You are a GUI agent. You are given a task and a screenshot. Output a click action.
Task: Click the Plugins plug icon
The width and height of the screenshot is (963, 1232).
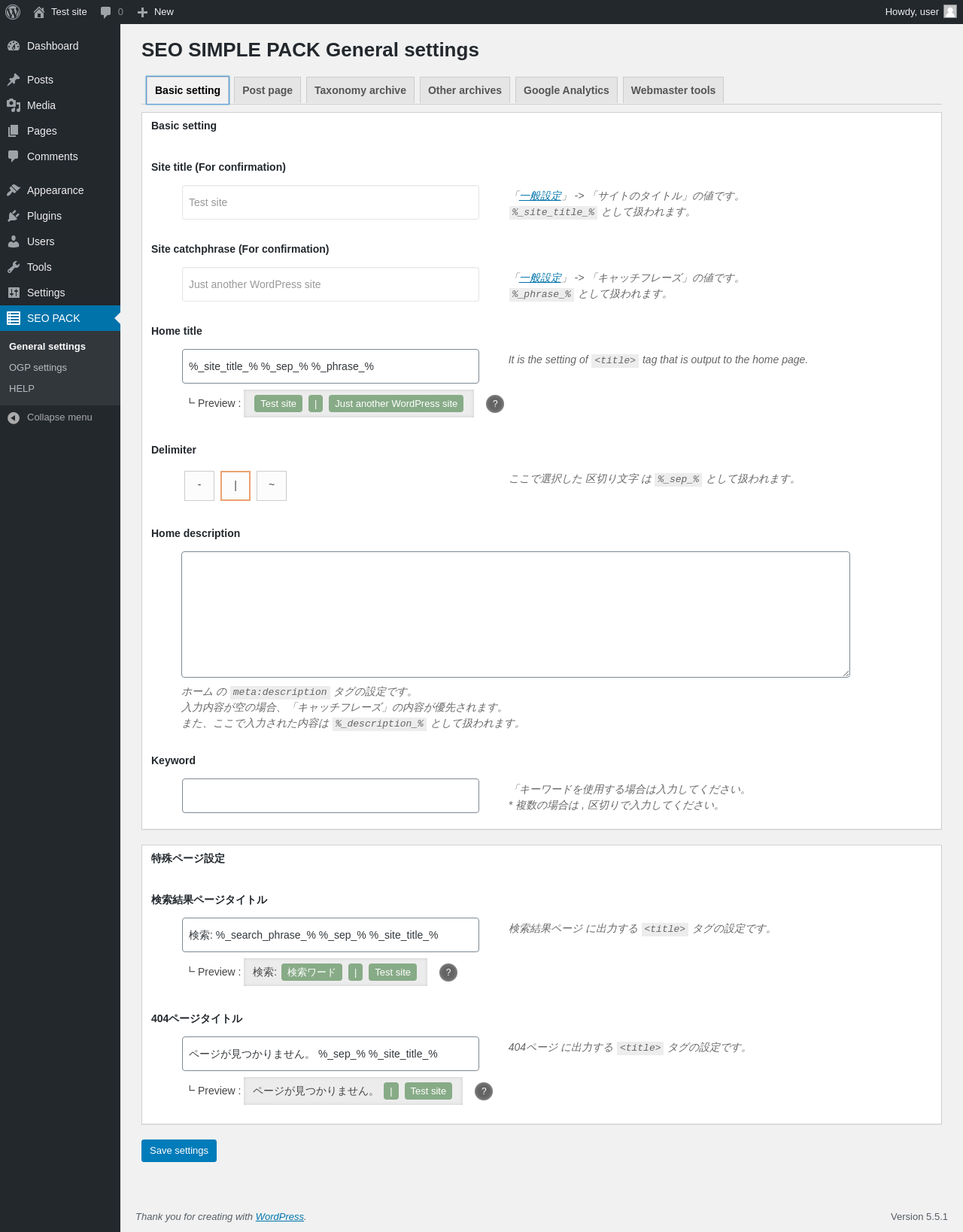pos(14,216)
